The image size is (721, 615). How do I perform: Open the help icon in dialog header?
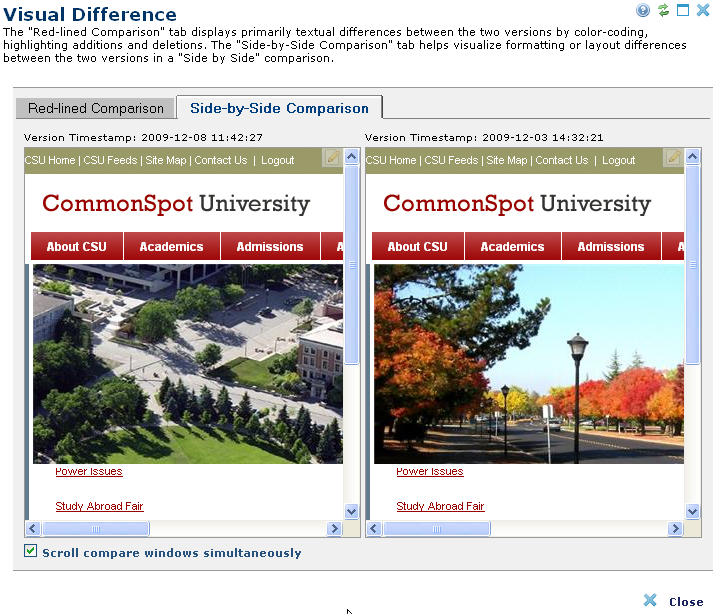pos(643,10)
